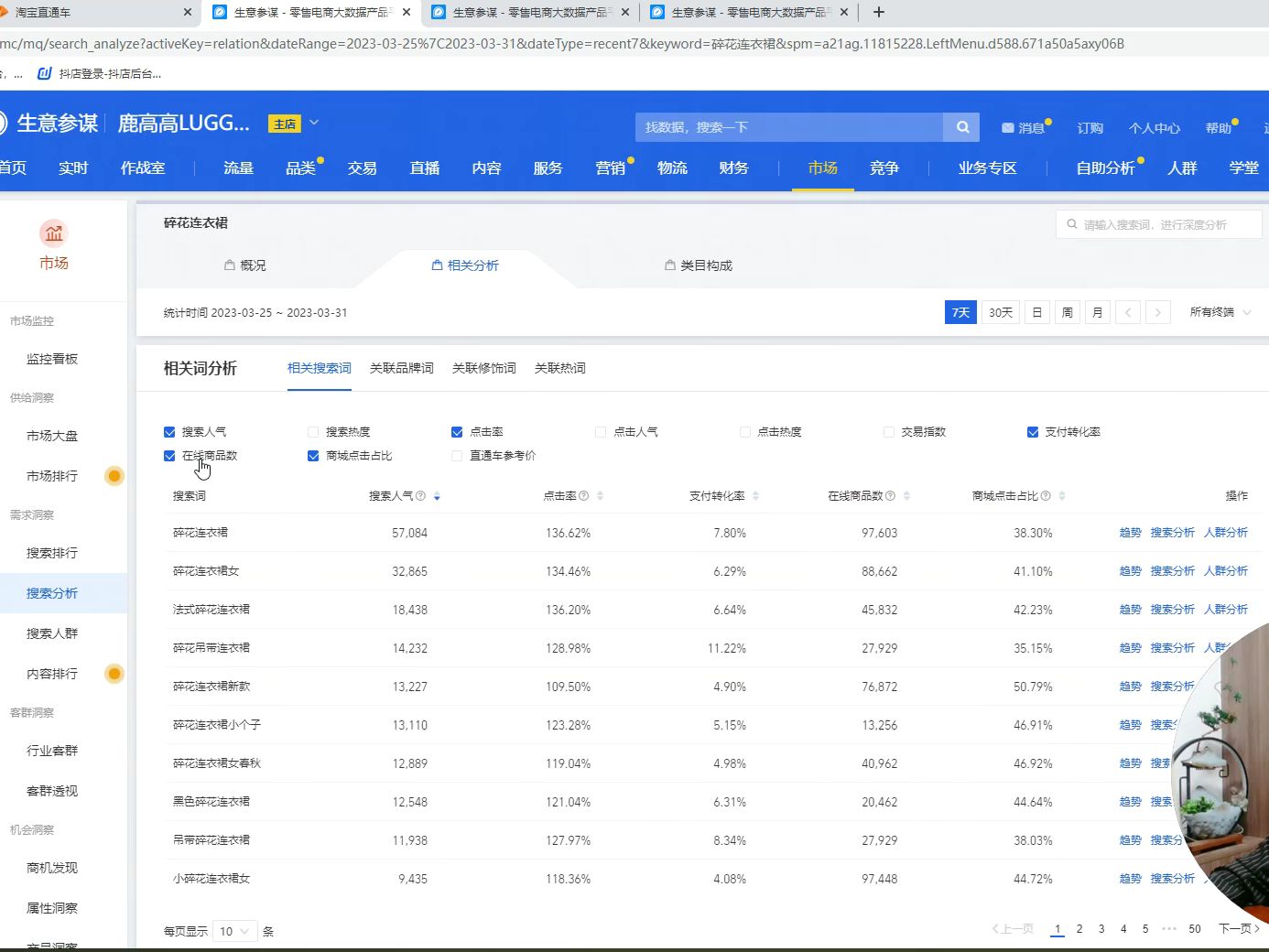Go to page 2 of results

(1079, 929)
